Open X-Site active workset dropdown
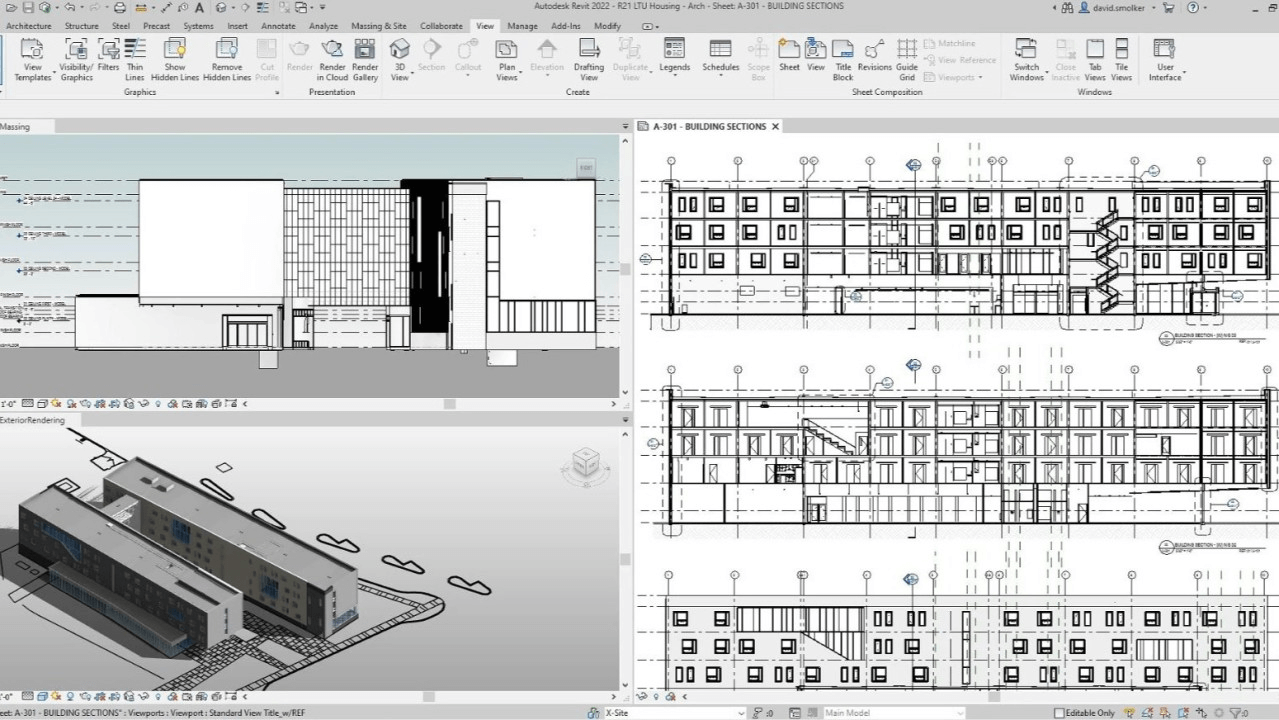The image size is (1279, 720). 739,713
